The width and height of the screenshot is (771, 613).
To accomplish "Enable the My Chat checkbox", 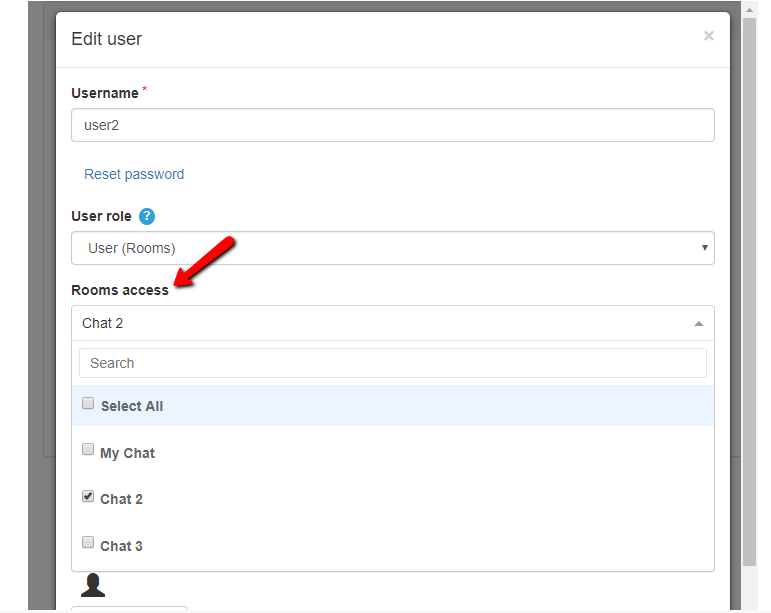I will (x=88, y=451).
